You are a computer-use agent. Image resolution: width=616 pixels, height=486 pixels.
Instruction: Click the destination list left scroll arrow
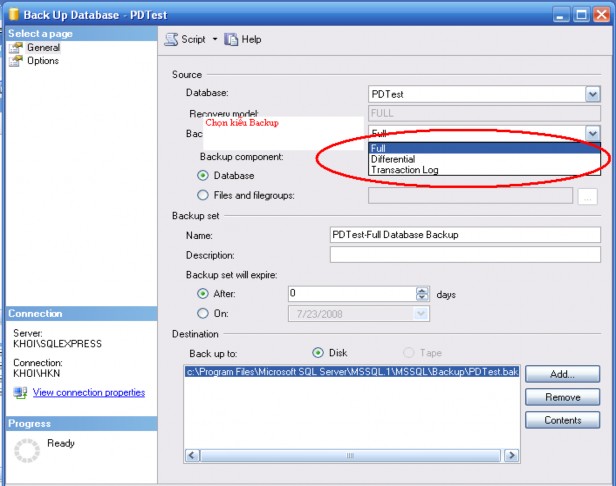pyautogui.click(x=192, y=455)
